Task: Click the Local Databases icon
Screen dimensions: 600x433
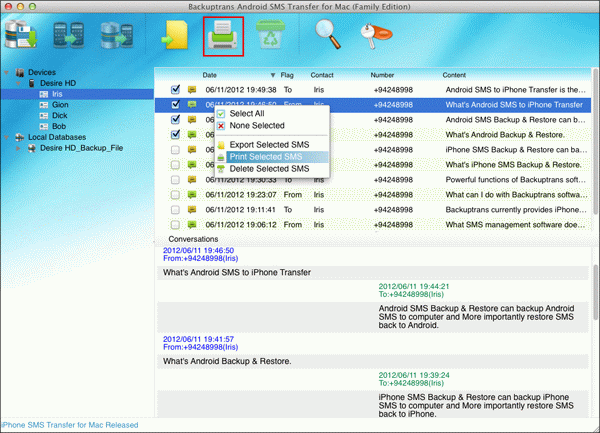Action: click(x=20, y=137)
